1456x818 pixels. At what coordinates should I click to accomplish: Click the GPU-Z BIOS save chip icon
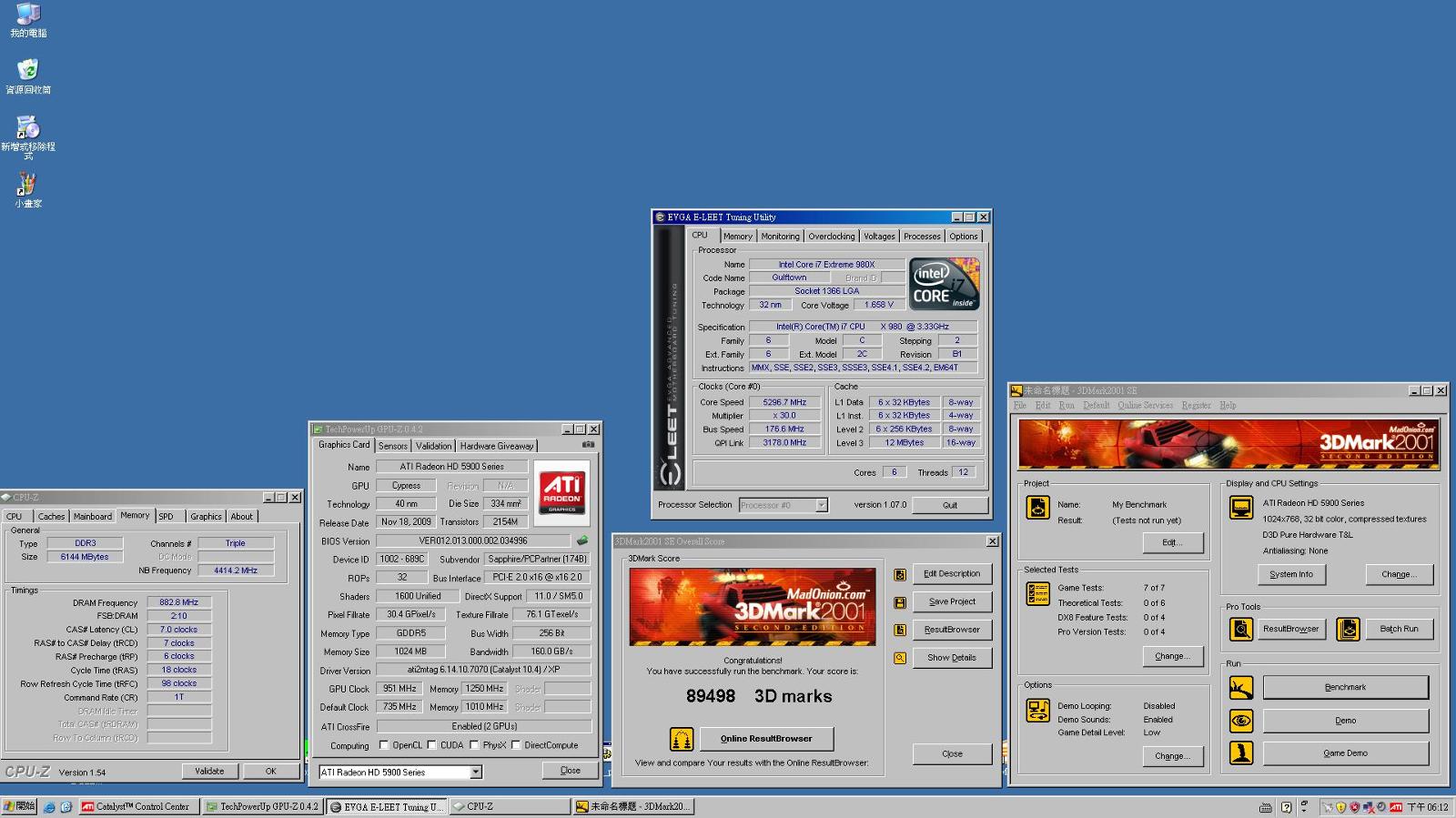(x=582, y=540)
